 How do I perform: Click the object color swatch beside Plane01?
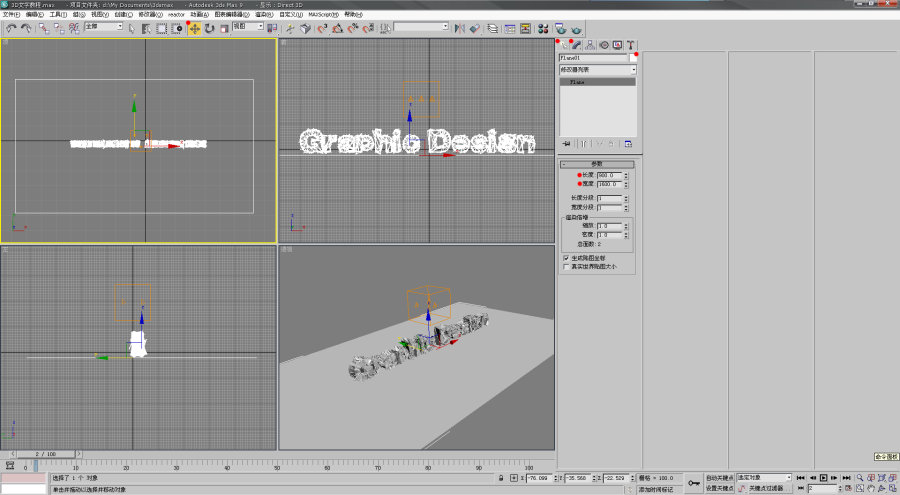point(633,58)
